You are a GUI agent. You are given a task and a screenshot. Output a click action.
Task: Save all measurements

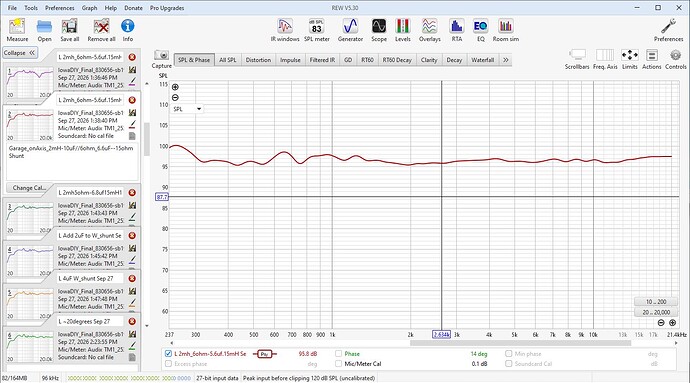click(70, 30)
